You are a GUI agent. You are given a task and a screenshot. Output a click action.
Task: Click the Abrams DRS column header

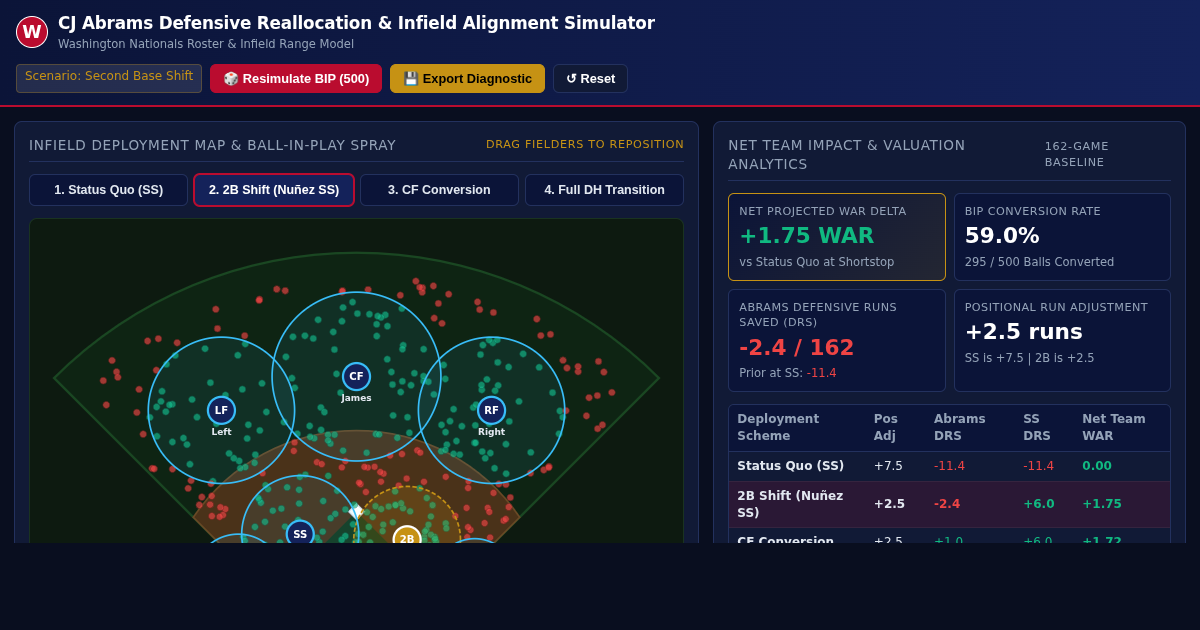(x=970, y=428)
